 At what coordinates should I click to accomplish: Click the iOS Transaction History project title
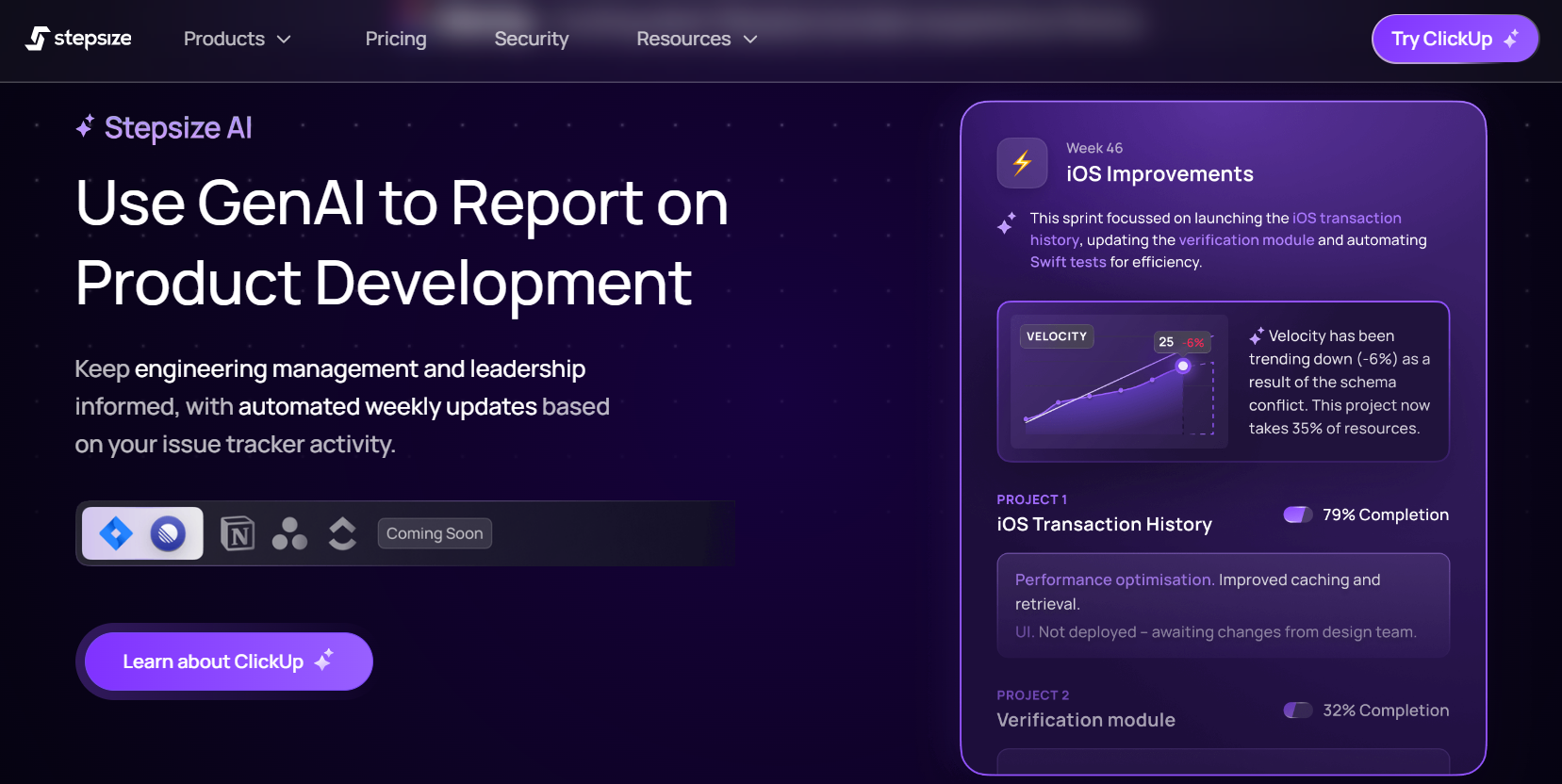point(1104,525)
